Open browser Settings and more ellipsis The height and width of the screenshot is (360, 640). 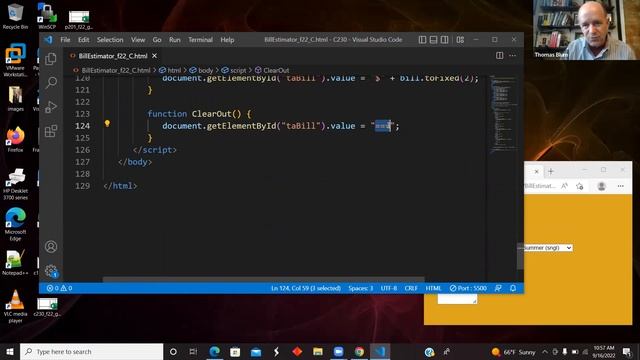point(620,186)
